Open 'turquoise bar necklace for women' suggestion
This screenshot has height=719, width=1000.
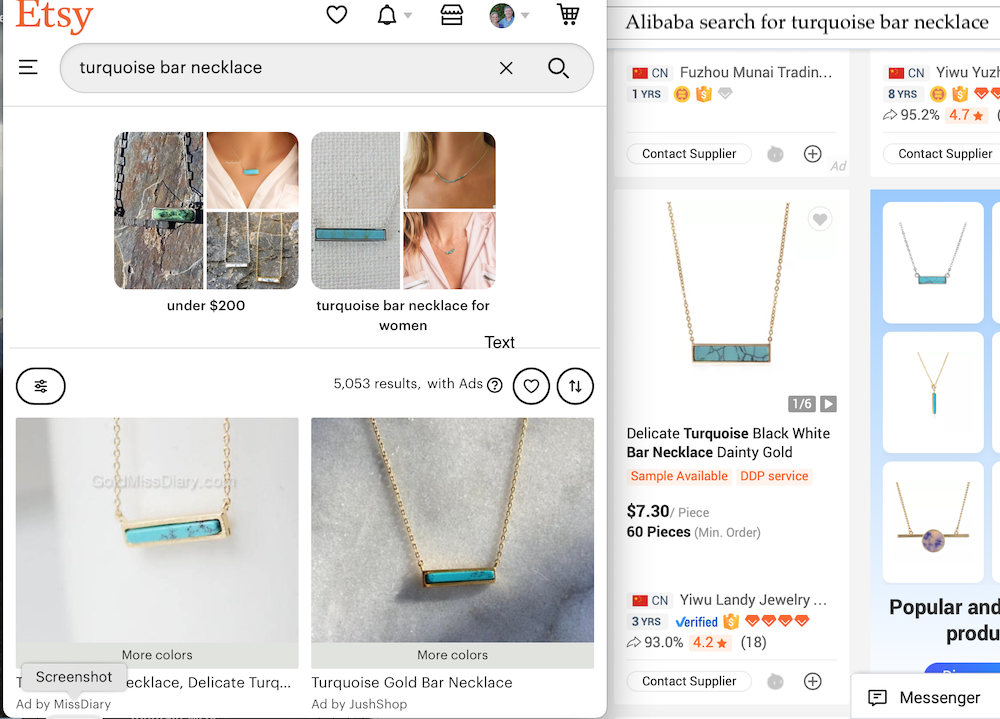click(x=403, y=211)
